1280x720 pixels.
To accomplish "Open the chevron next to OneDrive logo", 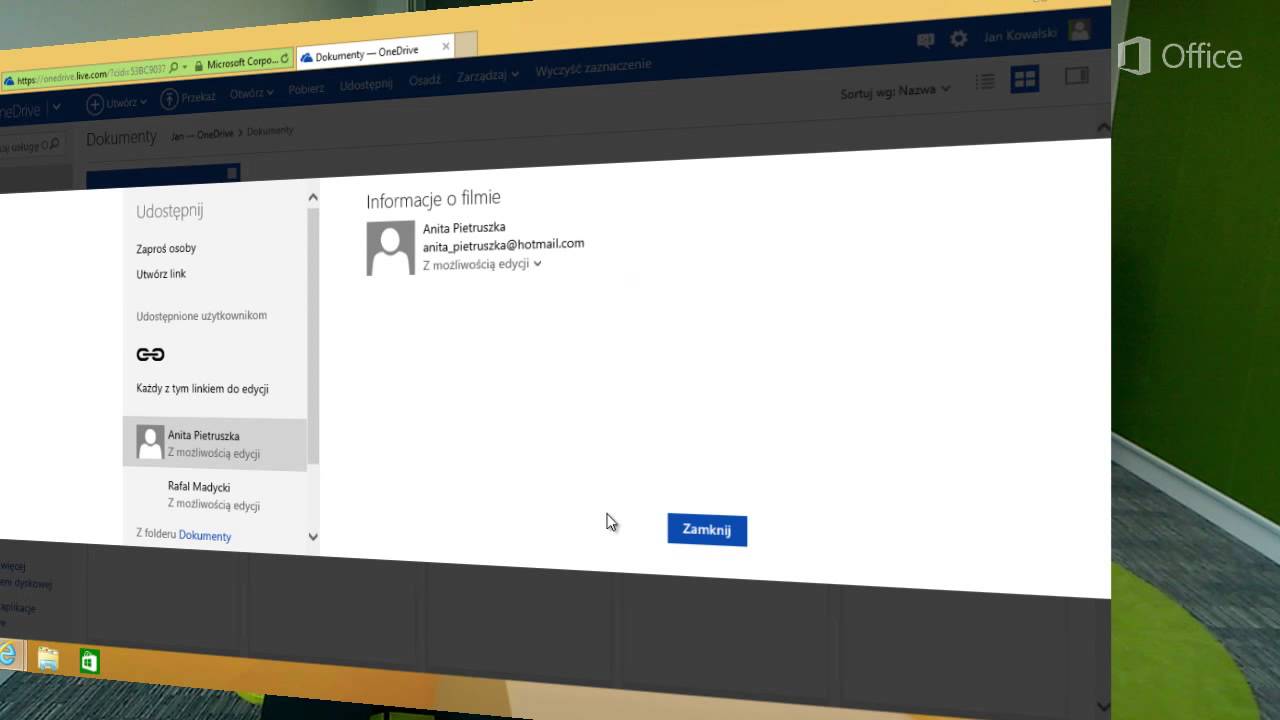I will [56, 107].
